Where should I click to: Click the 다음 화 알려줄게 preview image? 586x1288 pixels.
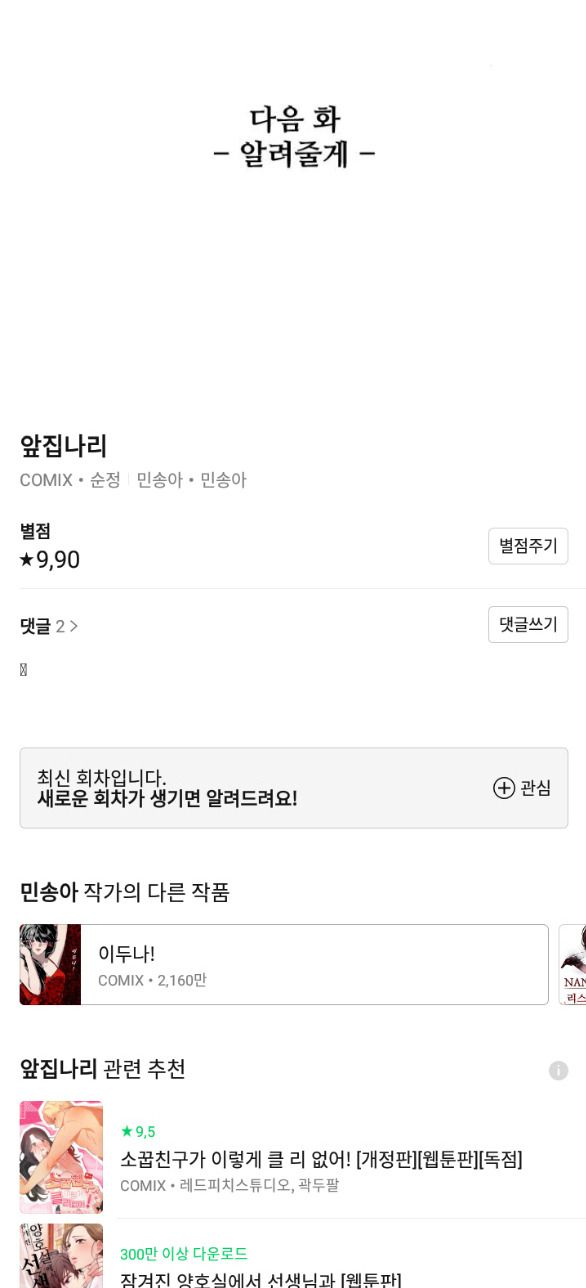click(293, 200)
